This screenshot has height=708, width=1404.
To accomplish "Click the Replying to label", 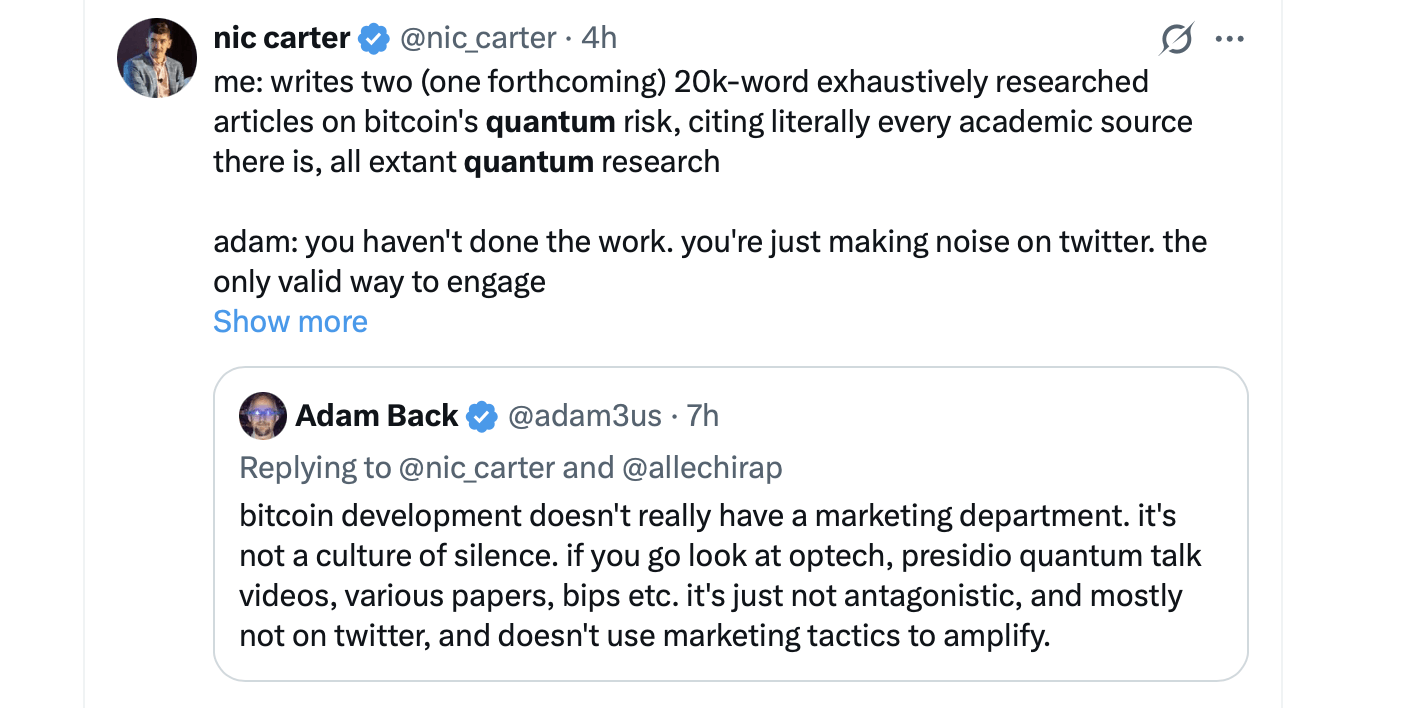I will point(315,467).
